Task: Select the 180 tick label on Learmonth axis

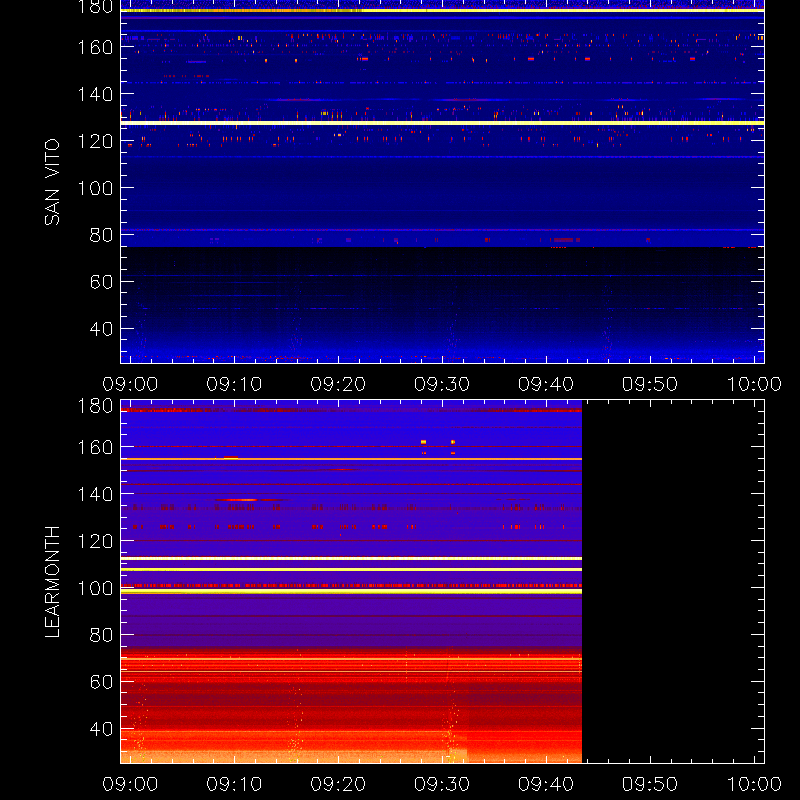Action: pyautogui.click(x=95, y=406)
